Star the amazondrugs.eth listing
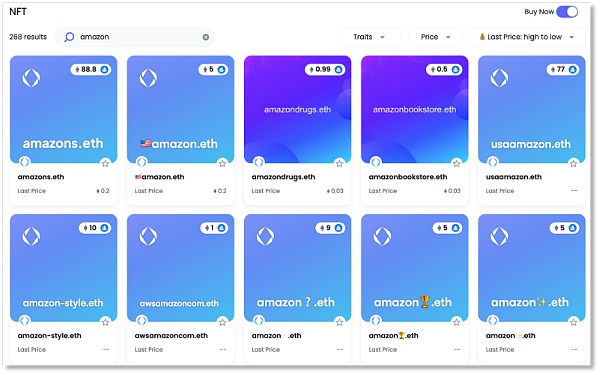The width and height of the screenshot is (600, 375). [339, 164]
